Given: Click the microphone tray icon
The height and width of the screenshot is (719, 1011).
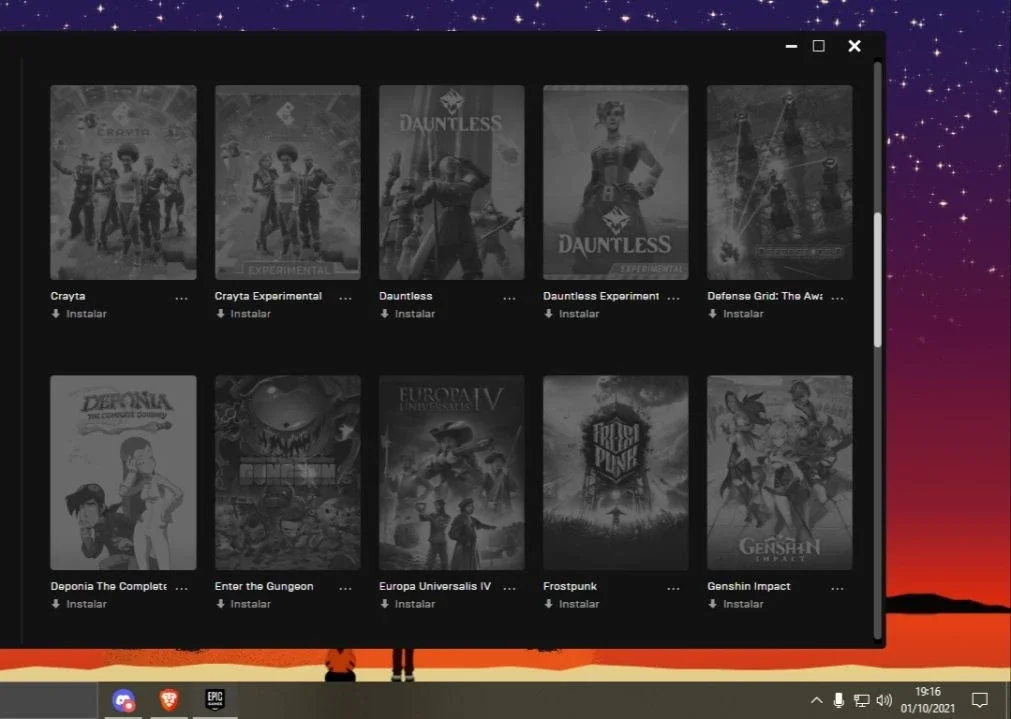Looking at the screenshot, I should (838, 700).
